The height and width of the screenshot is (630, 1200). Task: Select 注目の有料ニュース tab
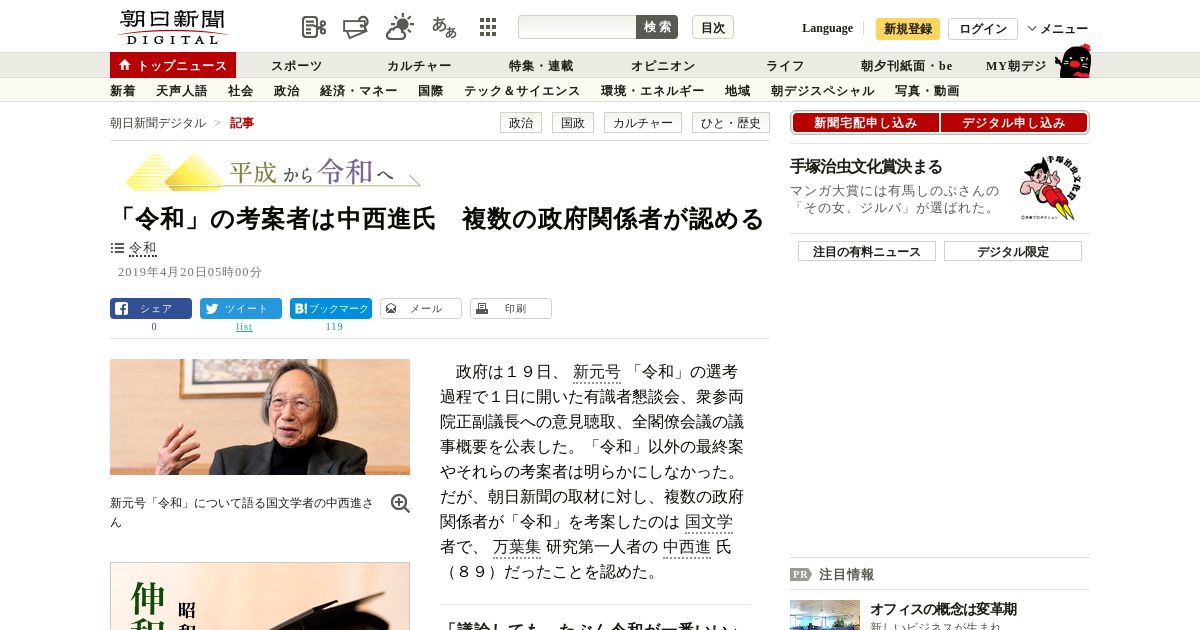[867, 251]
